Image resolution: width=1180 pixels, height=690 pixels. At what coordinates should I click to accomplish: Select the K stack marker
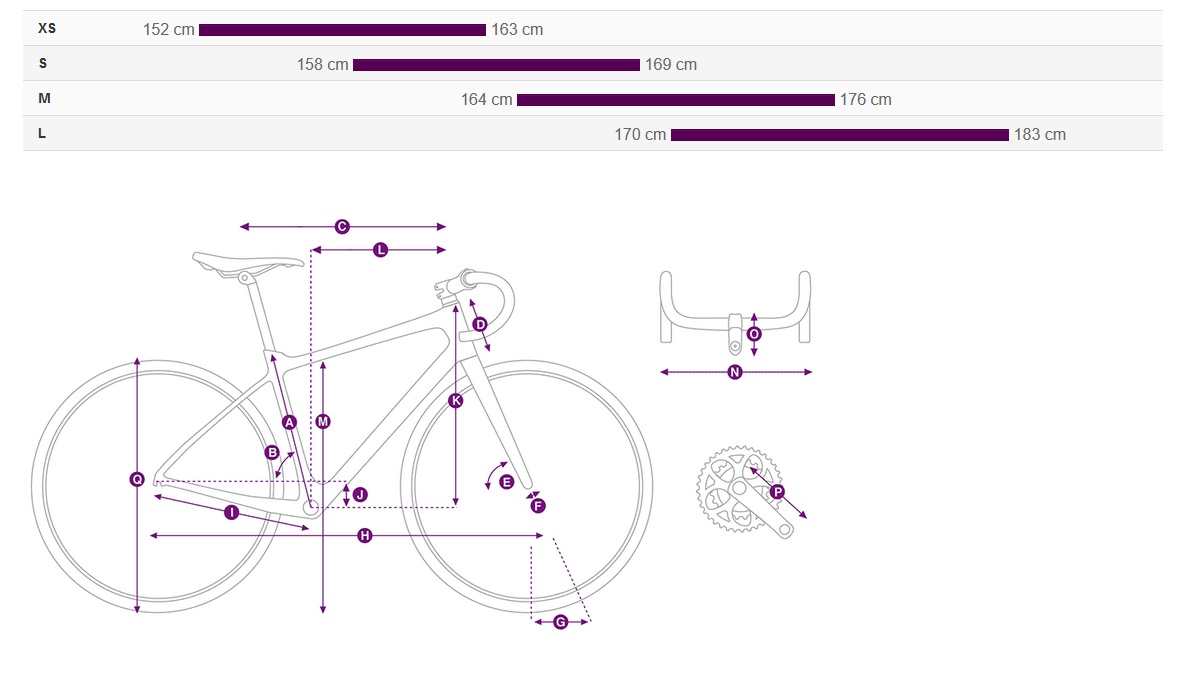[455, 400]
